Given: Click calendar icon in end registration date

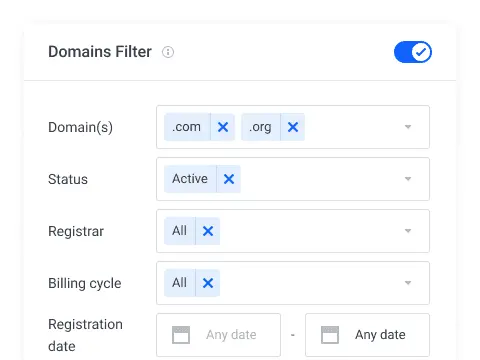Looking at the screenshot, I should tap(330, 335).
